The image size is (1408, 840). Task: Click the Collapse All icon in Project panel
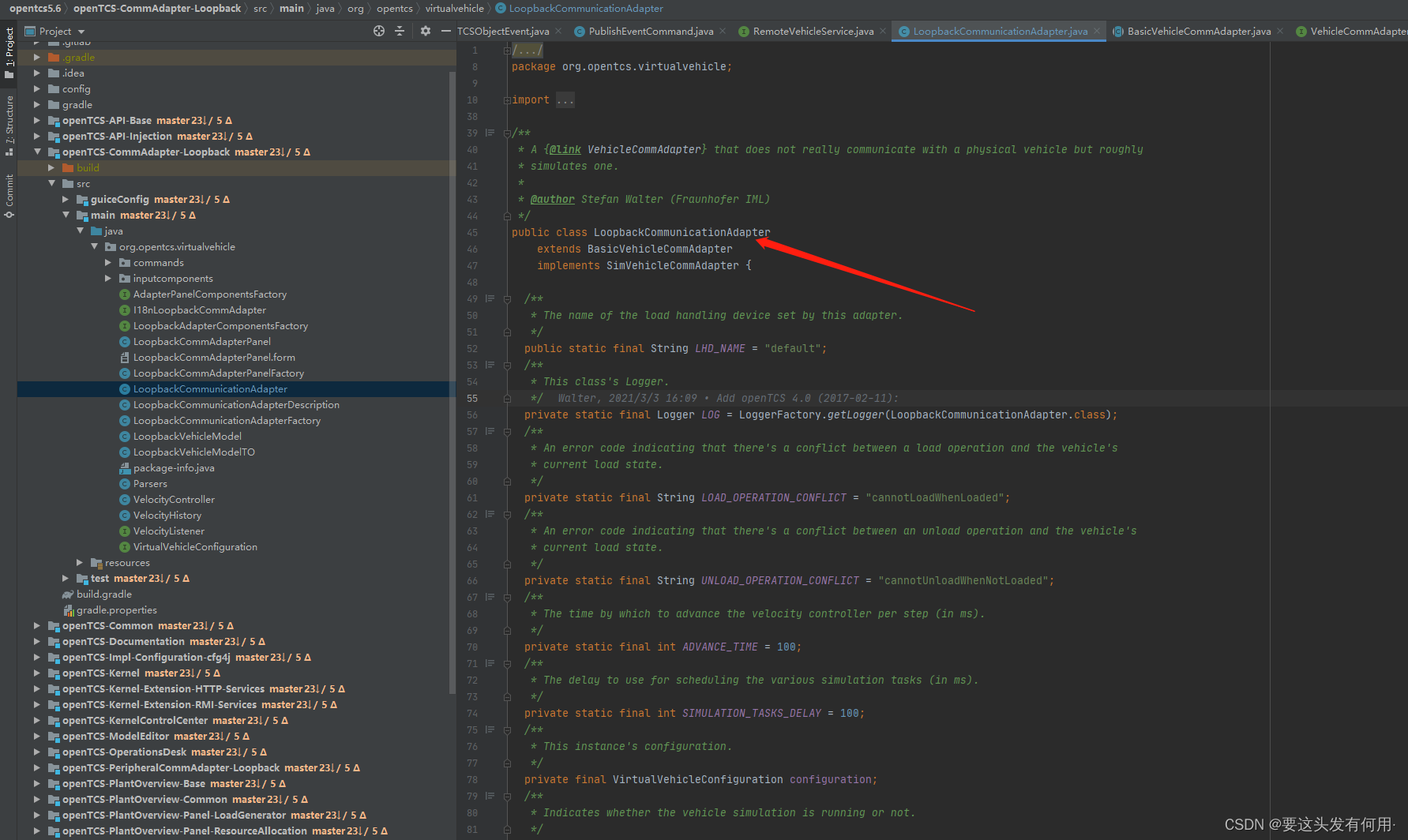(x=400, y=31)
